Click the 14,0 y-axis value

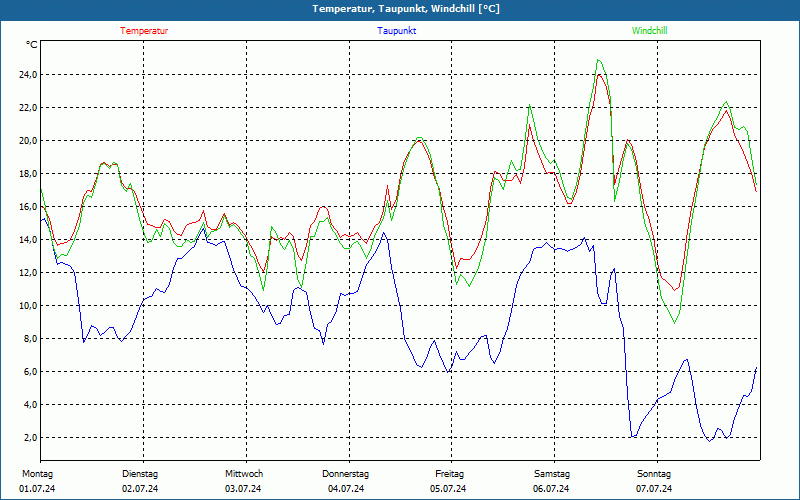click(28, 240)
